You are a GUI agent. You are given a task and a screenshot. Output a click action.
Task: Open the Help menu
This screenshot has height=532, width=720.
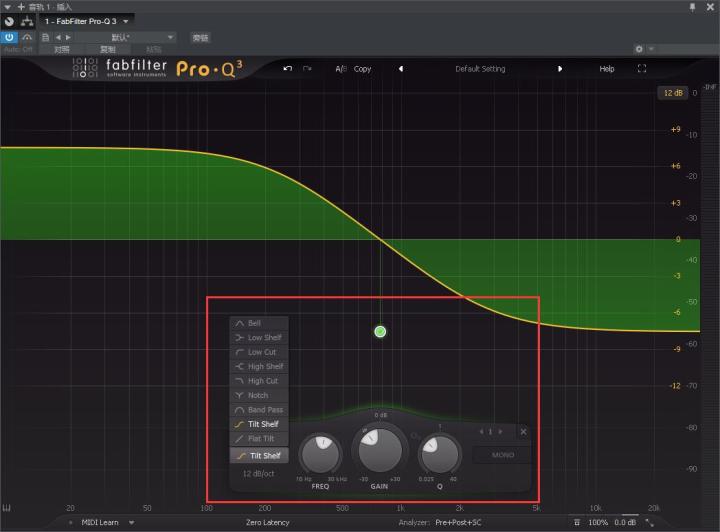coord(607,69)
